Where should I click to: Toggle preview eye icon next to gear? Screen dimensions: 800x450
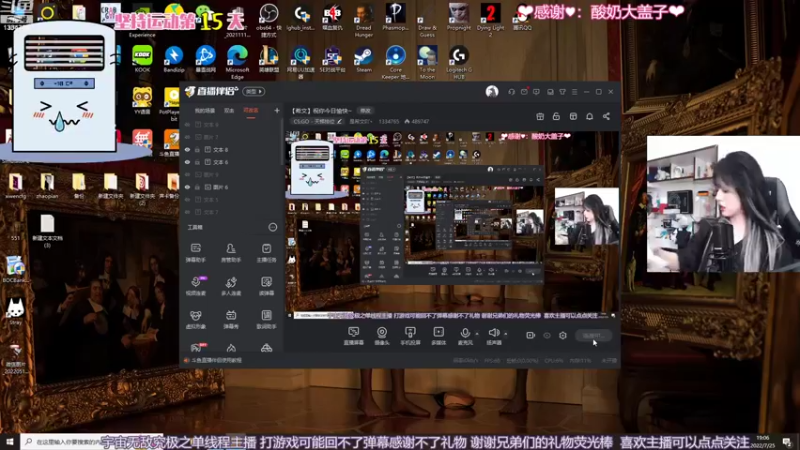(547, 335)
